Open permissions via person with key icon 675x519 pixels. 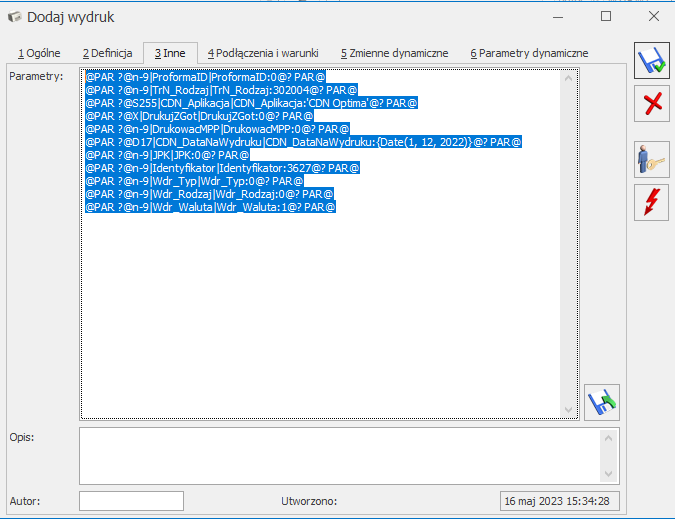click(x=652, y=159)
